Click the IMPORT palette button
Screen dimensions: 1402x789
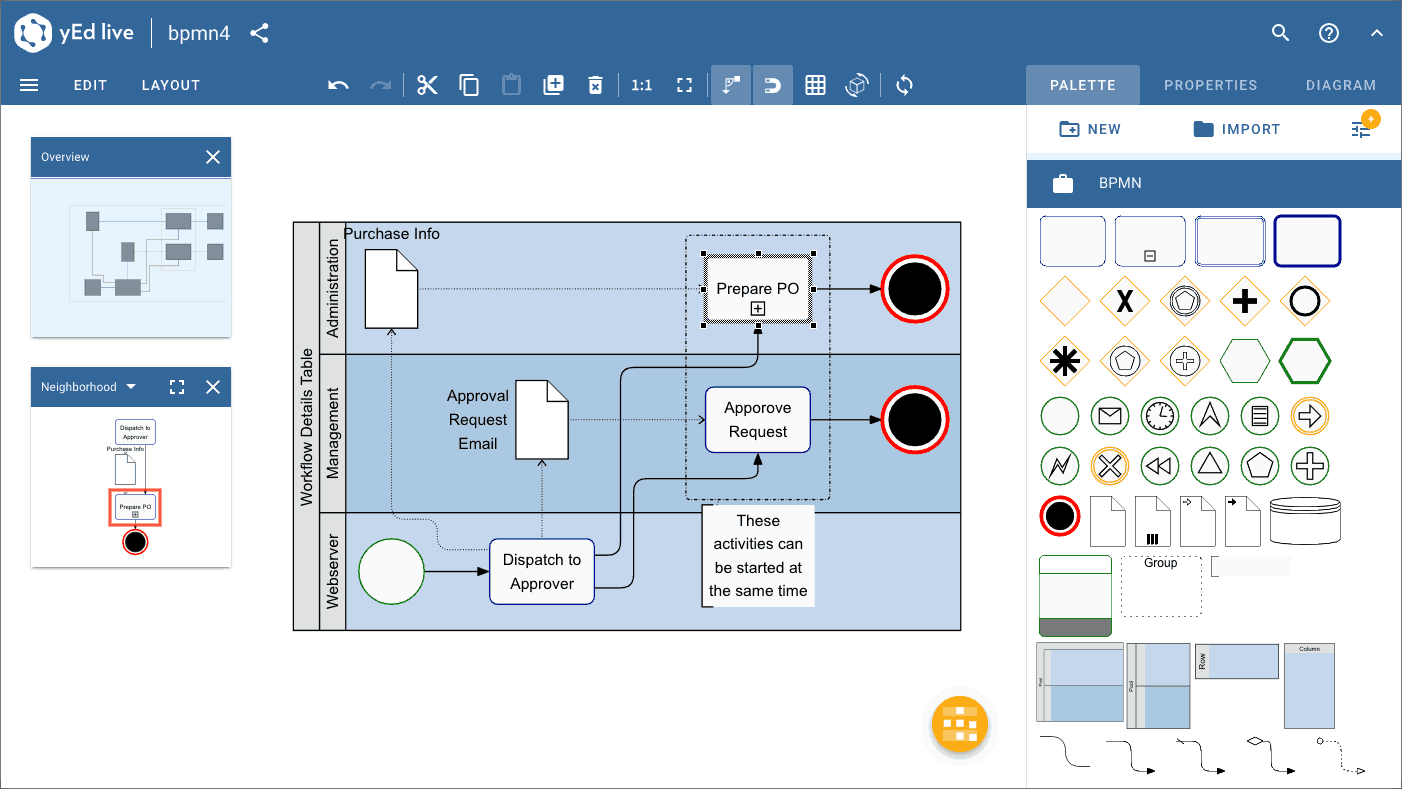[x=1237, y=129]
